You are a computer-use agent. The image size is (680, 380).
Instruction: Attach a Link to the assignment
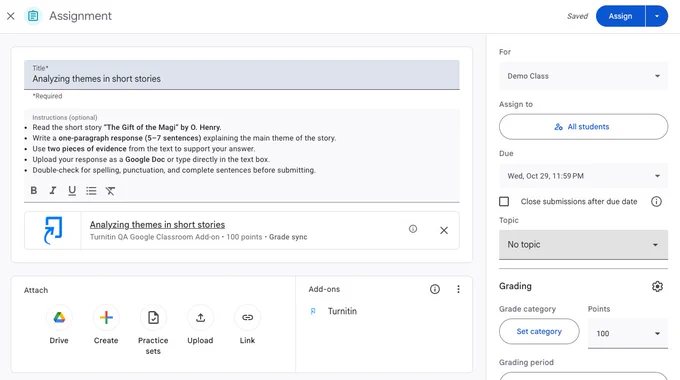(x=247, y=318)
